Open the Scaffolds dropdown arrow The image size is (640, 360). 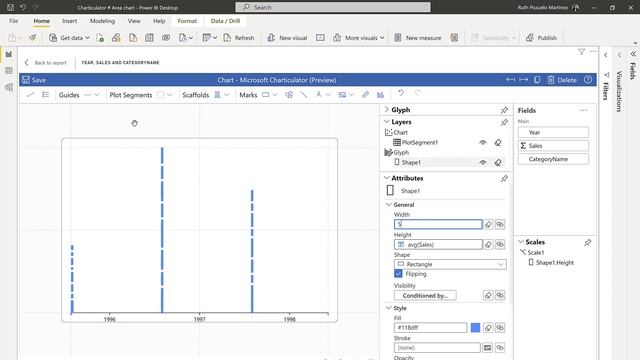pos(227,95)
